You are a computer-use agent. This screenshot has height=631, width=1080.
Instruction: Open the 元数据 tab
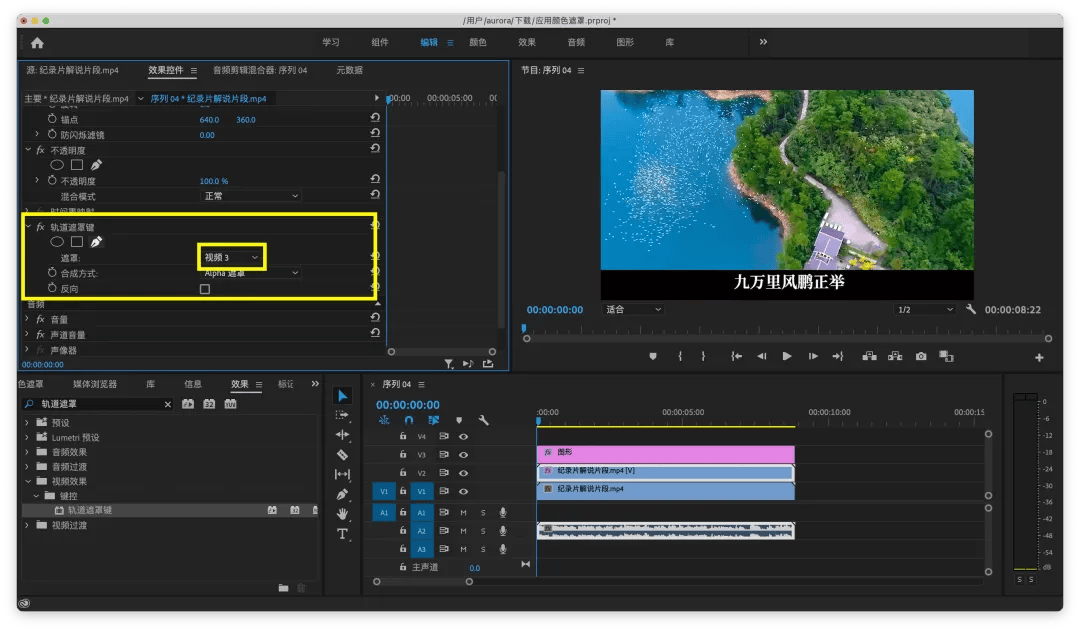[349, 70]
